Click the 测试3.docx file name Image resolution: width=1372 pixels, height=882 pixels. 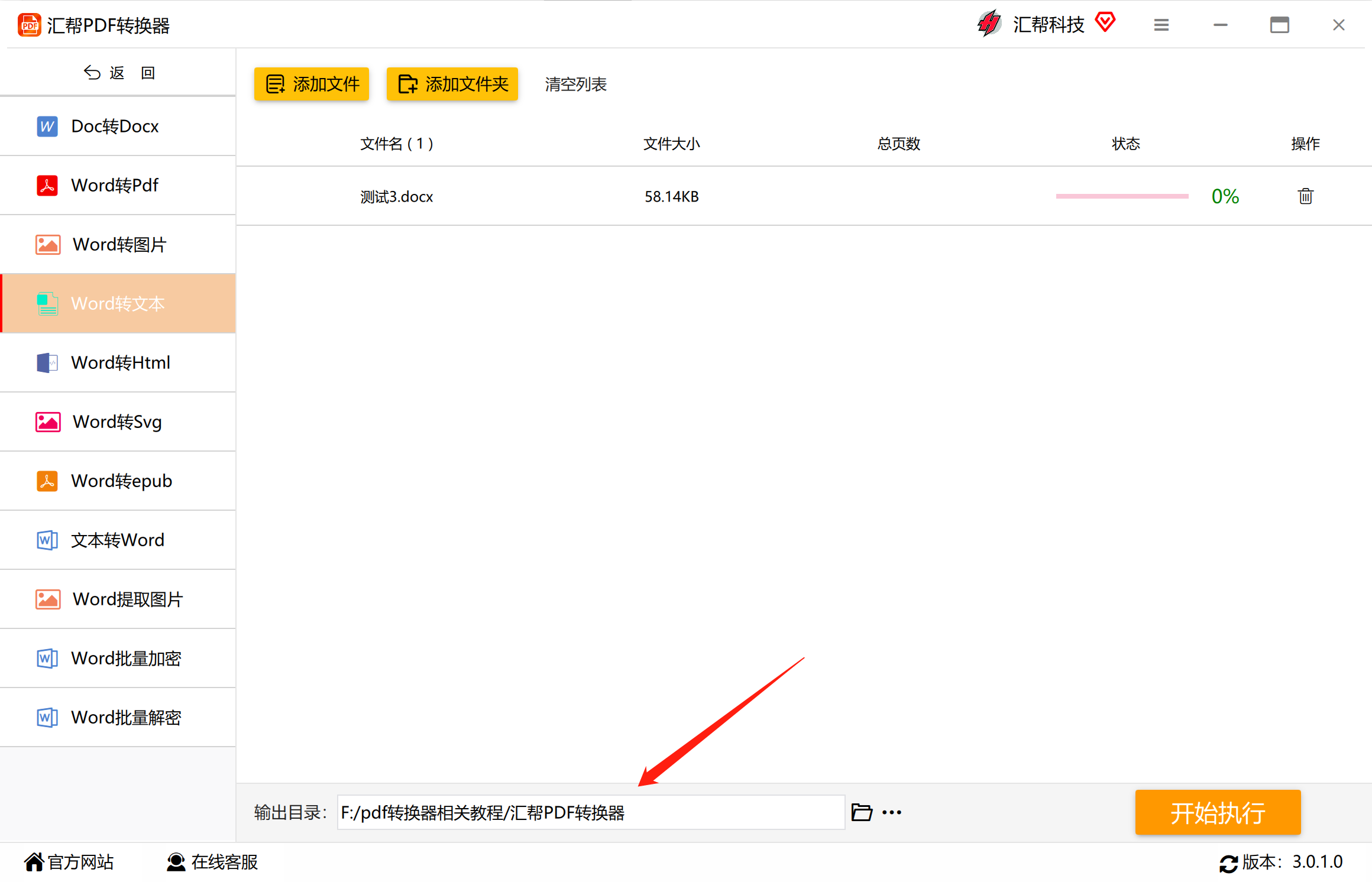(x=397, y=197)
